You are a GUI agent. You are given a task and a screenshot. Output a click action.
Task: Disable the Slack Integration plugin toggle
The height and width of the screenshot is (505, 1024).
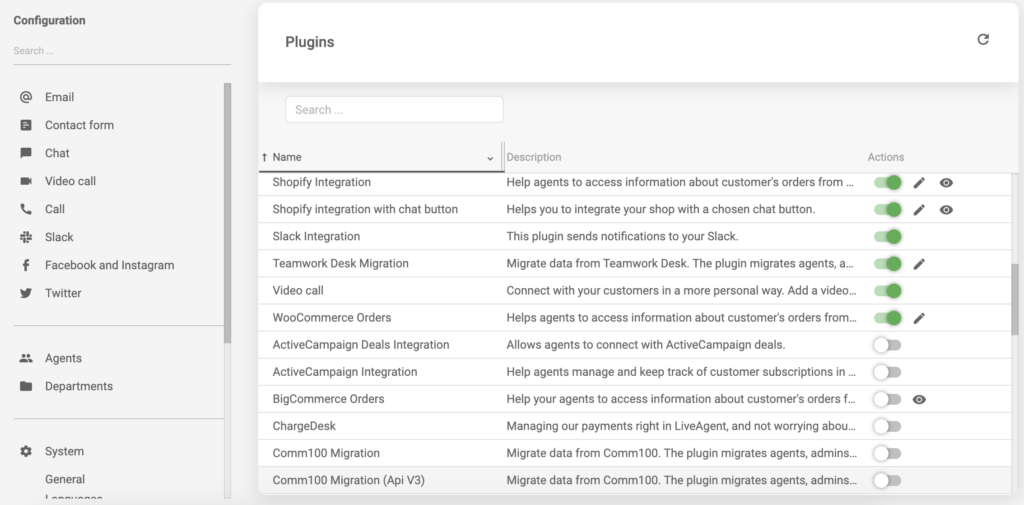887,237
